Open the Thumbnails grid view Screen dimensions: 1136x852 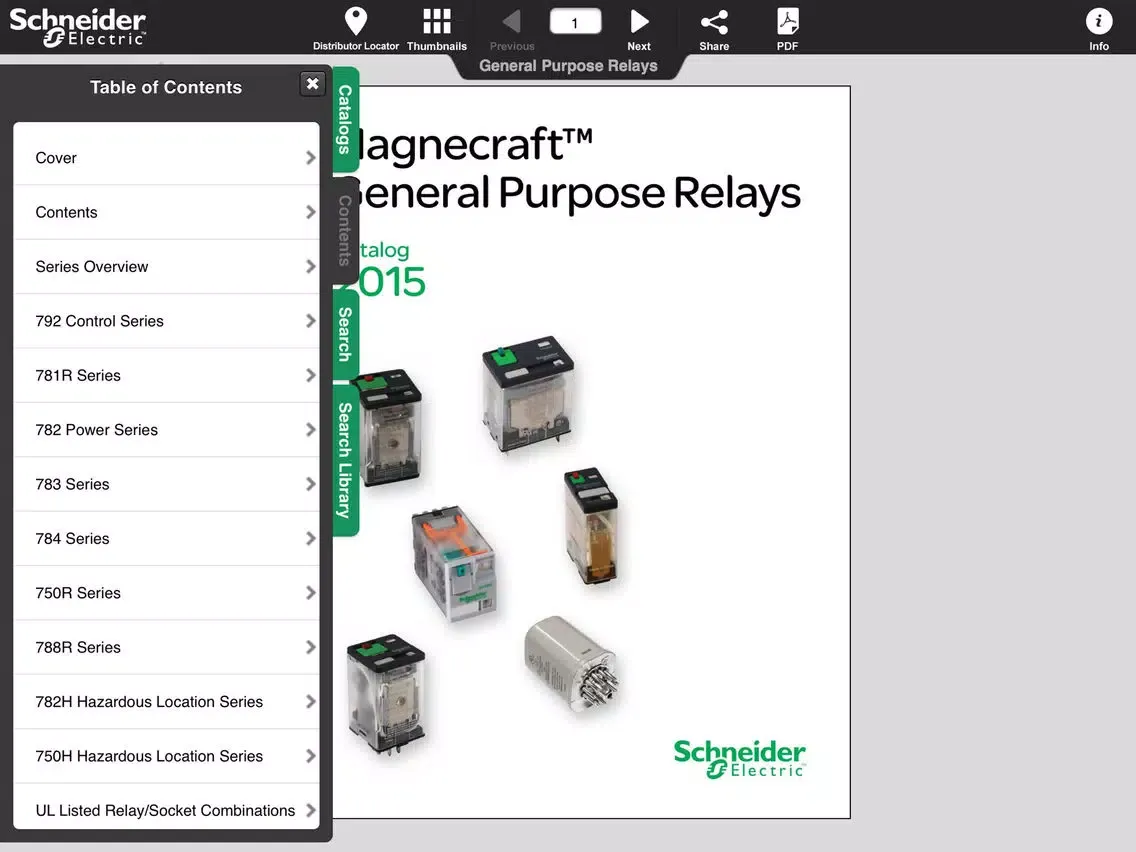tap(437, 22)
